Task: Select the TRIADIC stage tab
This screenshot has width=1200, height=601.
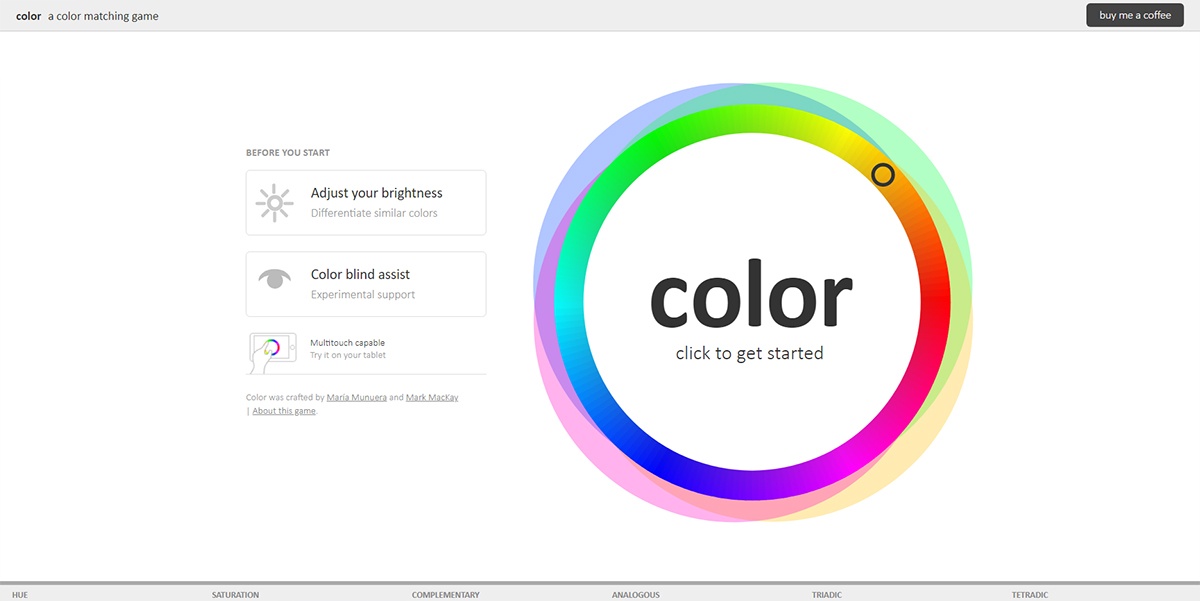Action: 827,595
